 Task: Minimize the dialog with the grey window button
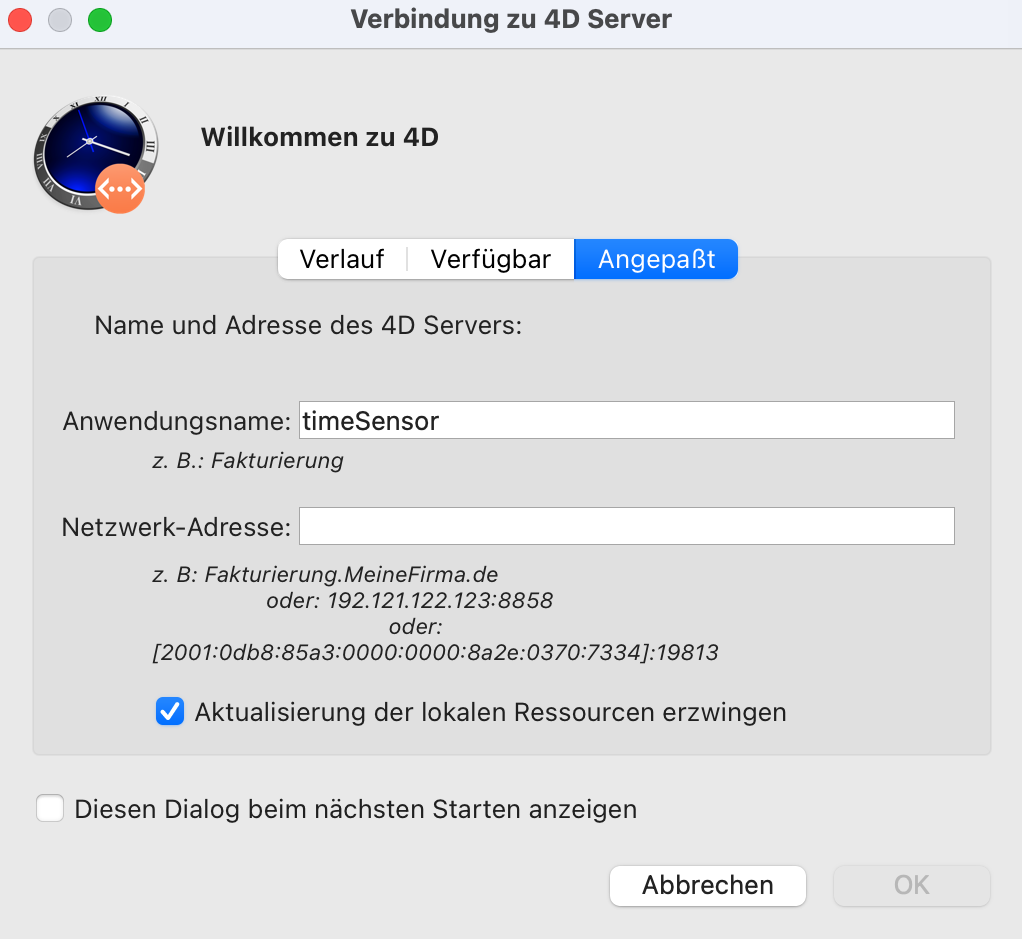click(60, 20)
